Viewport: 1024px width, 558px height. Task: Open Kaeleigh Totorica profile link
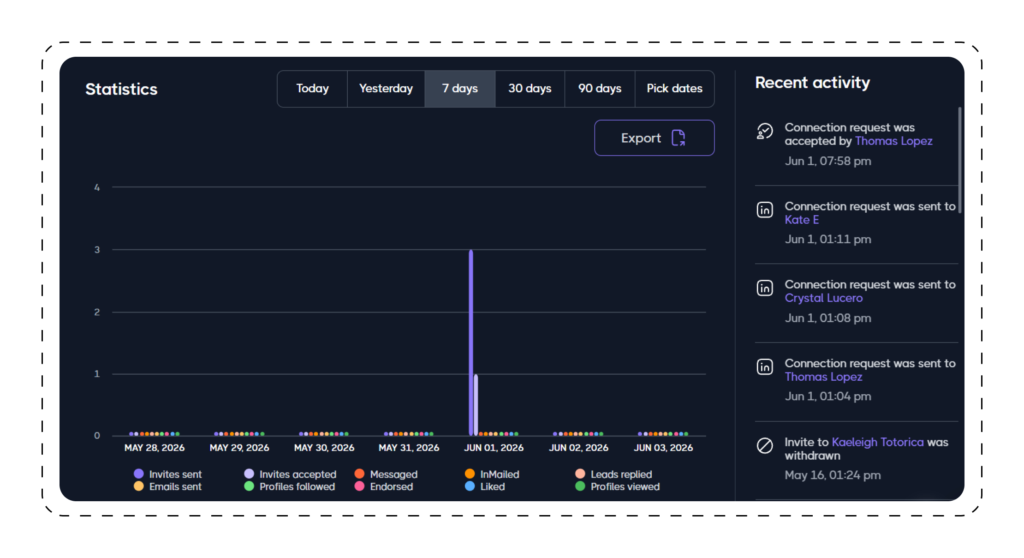pos(877,442)
